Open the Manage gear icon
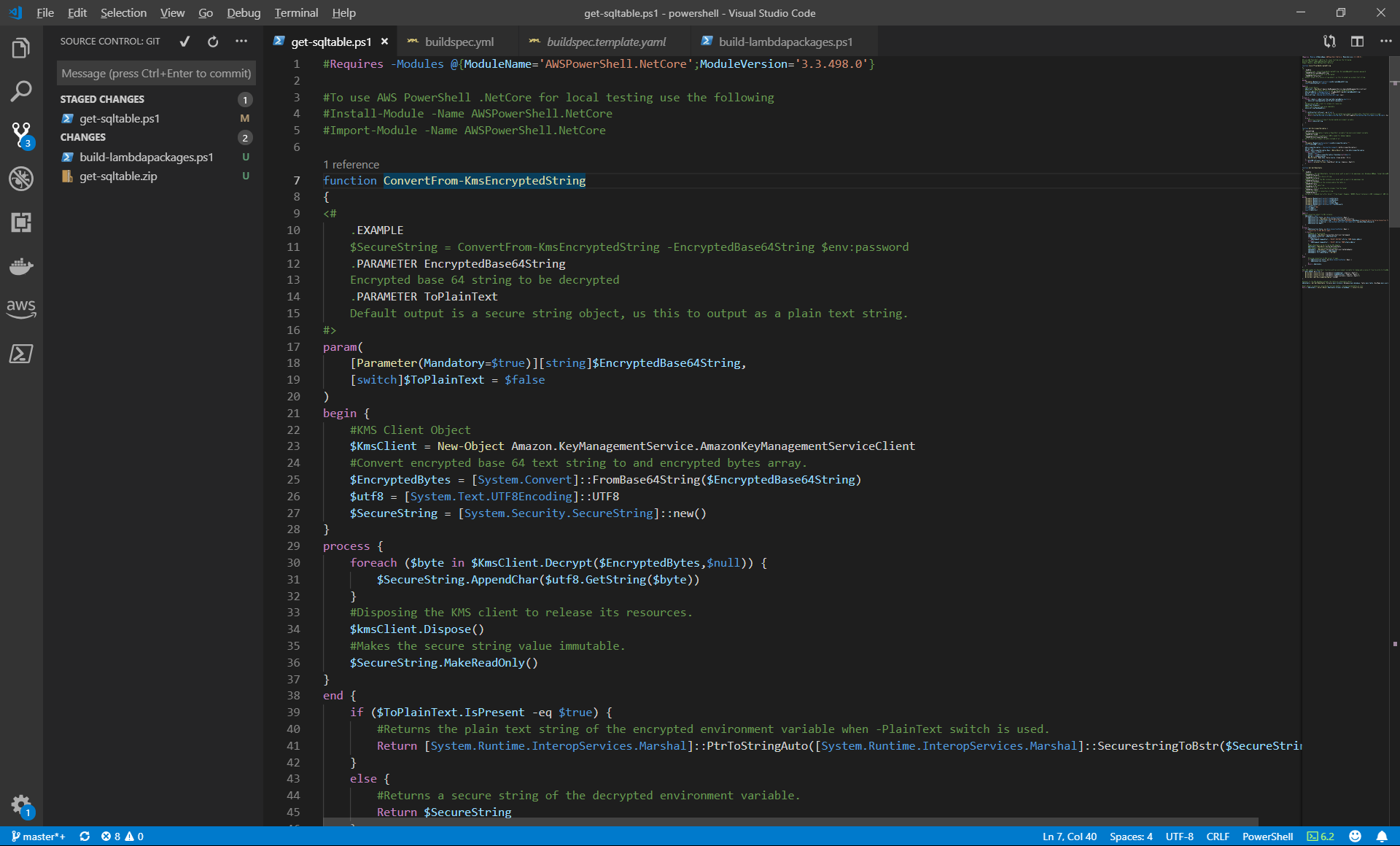 [x=21, y=805]
